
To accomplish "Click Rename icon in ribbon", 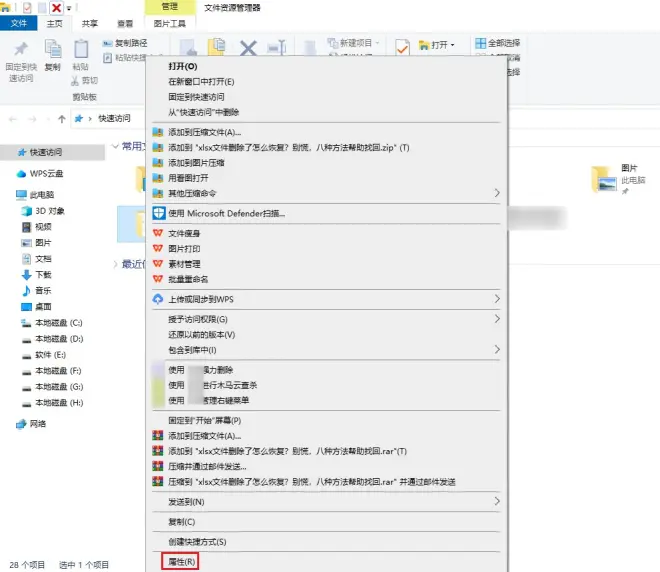I will point(277,47).
